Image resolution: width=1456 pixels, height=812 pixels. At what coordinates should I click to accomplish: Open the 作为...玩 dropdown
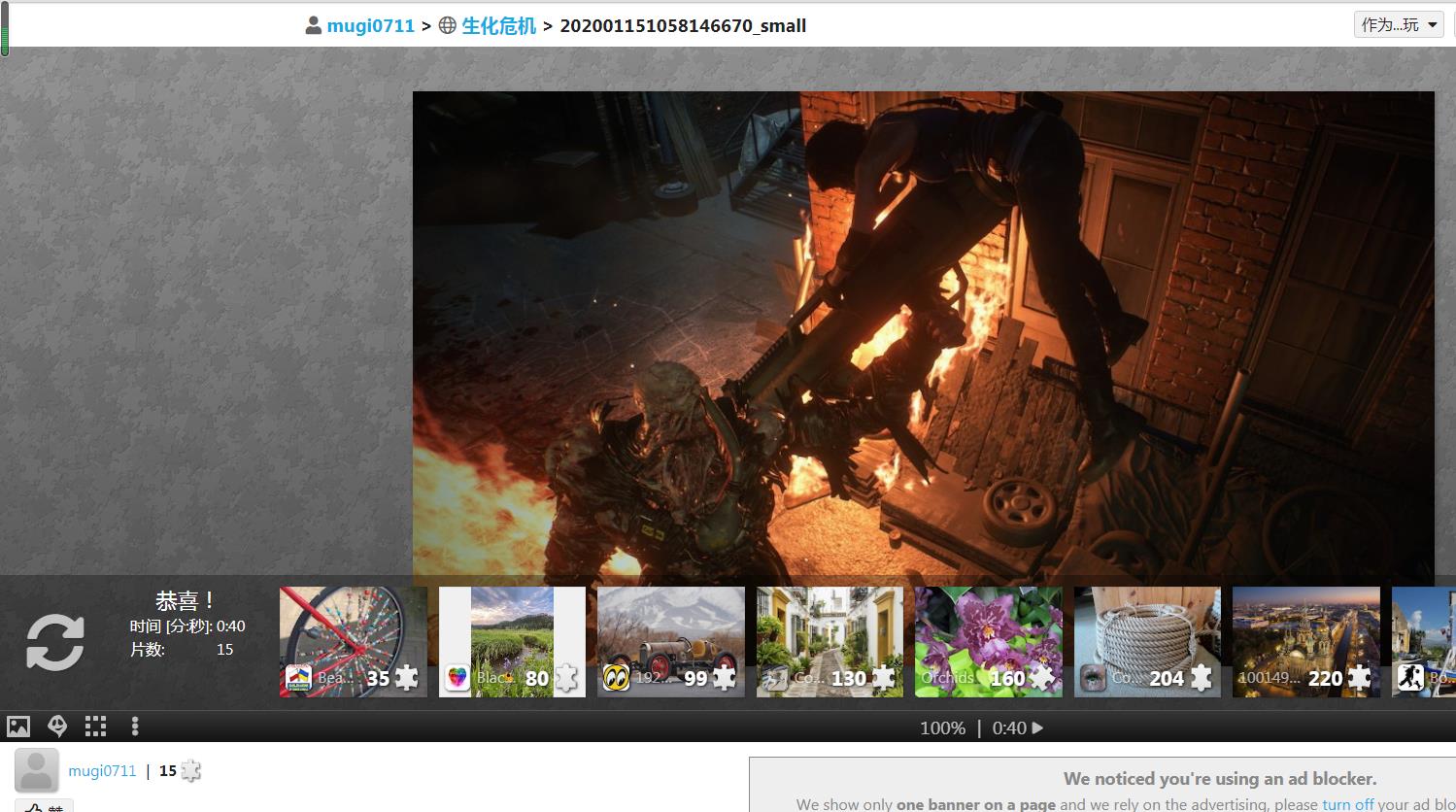[1399, 24]
